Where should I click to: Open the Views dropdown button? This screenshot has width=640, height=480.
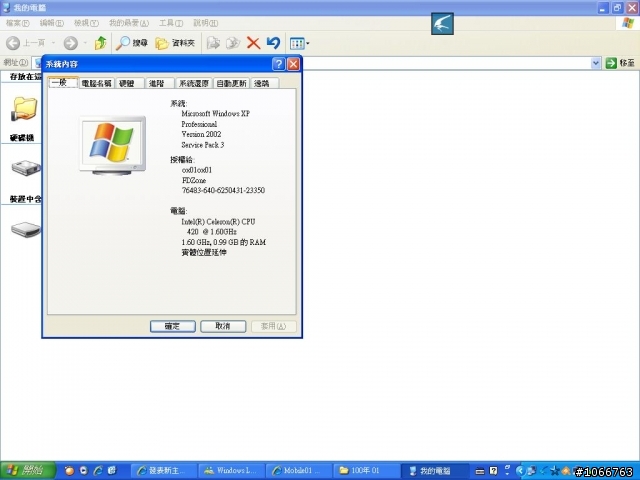point(299,43)
